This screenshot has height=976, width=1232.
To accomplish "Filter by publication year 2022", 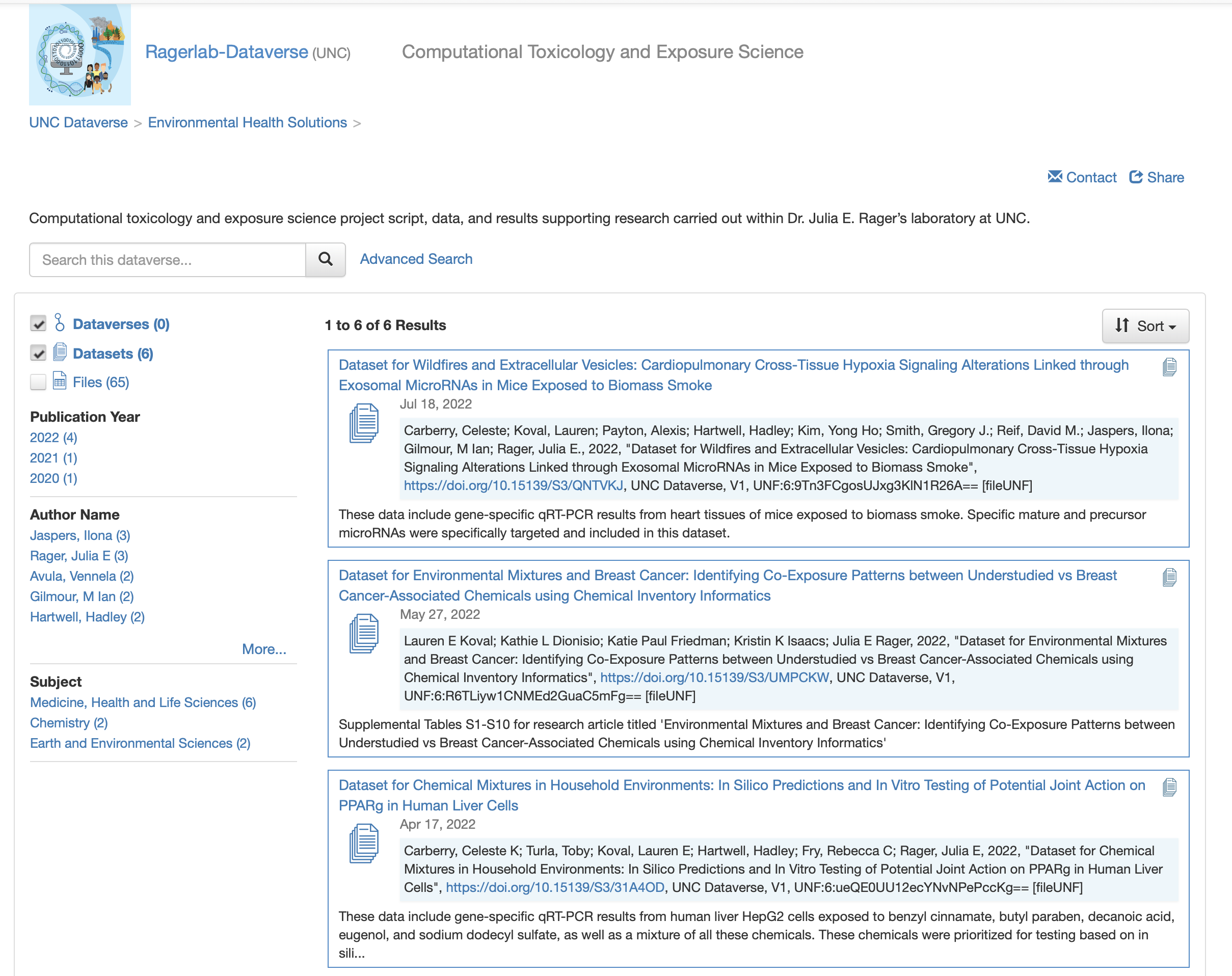I will (x=53, y=438).
